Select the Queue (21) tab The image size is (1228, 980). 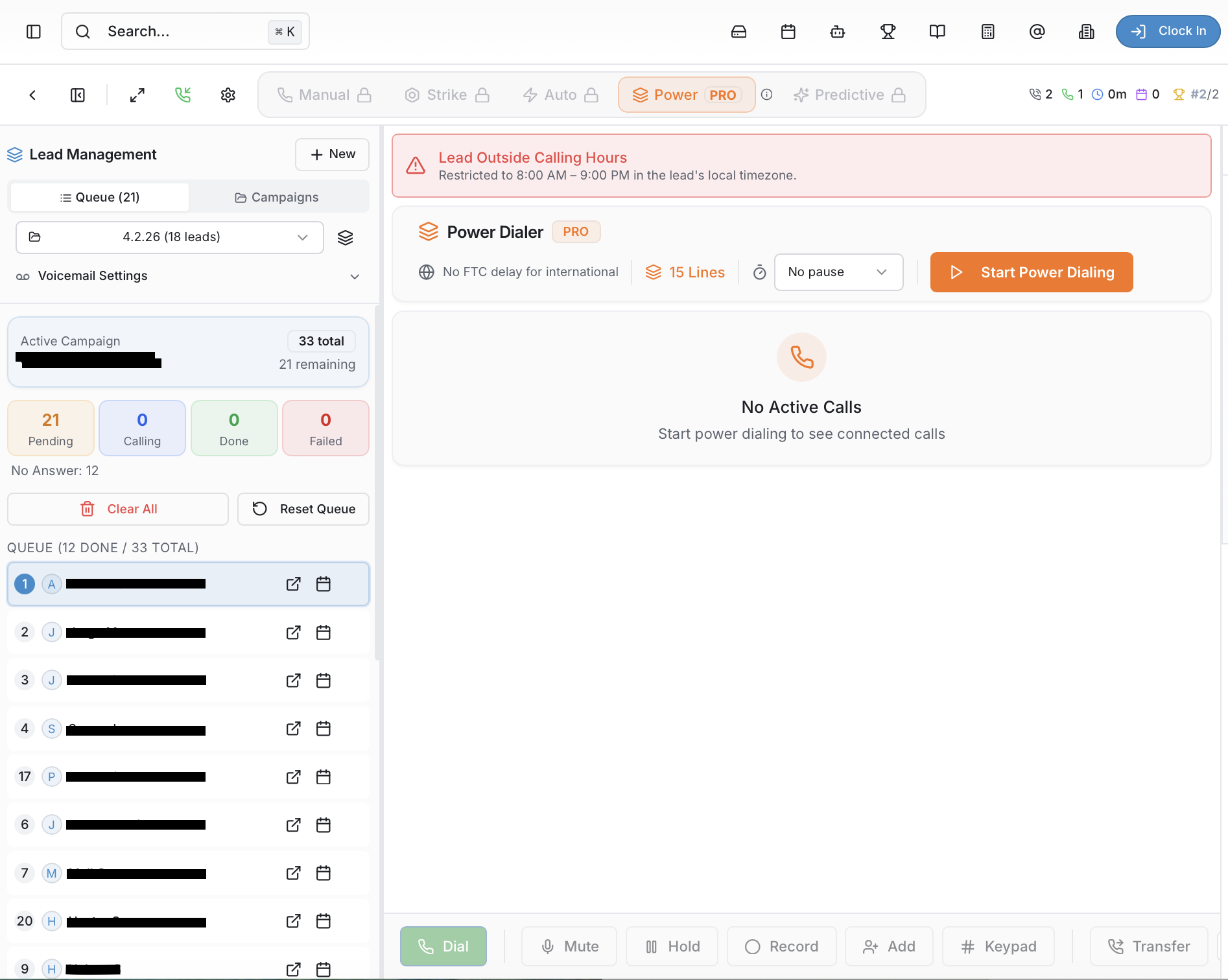coord(99,196)
